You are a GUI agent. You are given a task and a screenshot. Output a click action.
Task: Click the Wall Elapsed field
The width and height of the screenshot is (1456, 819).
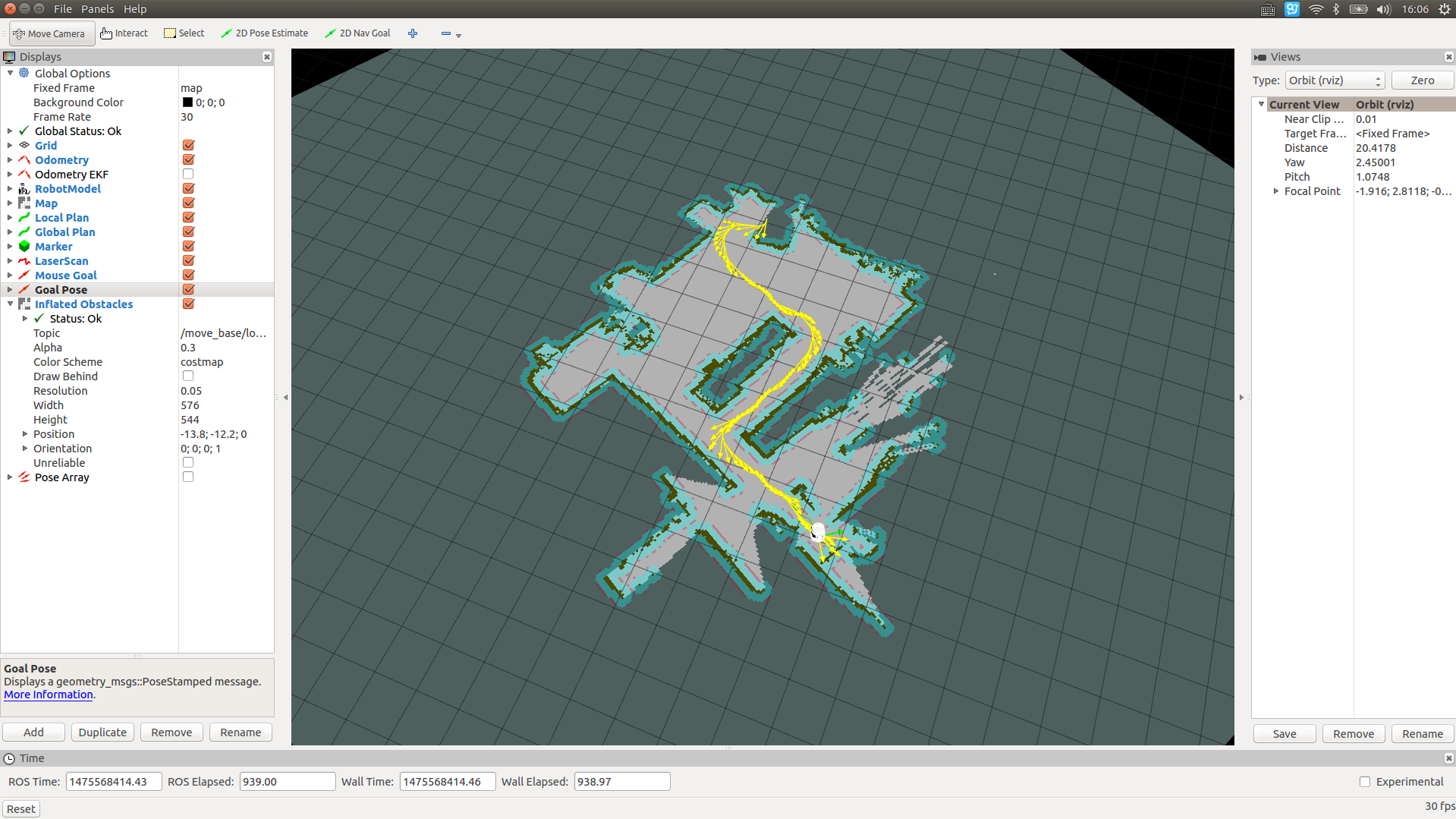tap(622, 782)
